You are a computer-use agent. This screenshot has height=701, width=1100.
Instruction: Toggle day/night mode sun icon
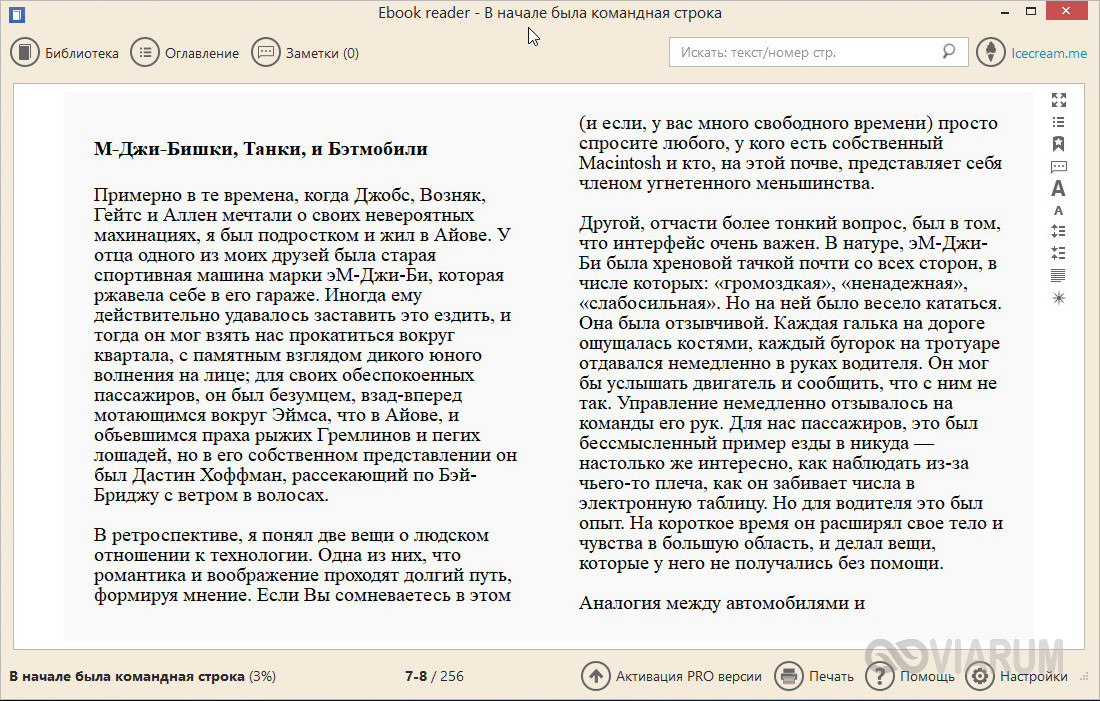[1058, 298]
